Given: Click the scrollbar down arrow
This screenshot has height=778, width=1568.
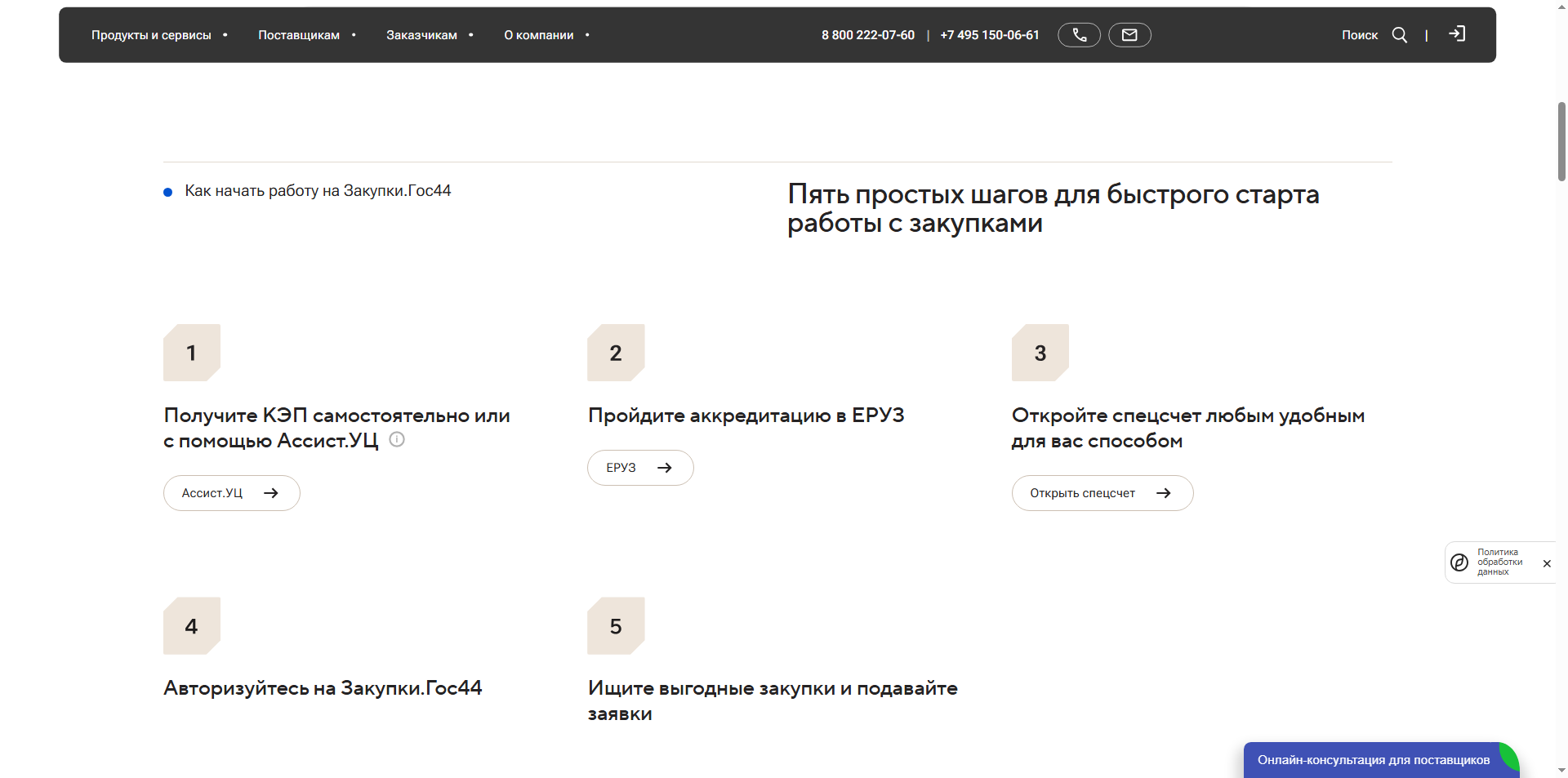Looking at the screenshot, I should point(1561,770).
